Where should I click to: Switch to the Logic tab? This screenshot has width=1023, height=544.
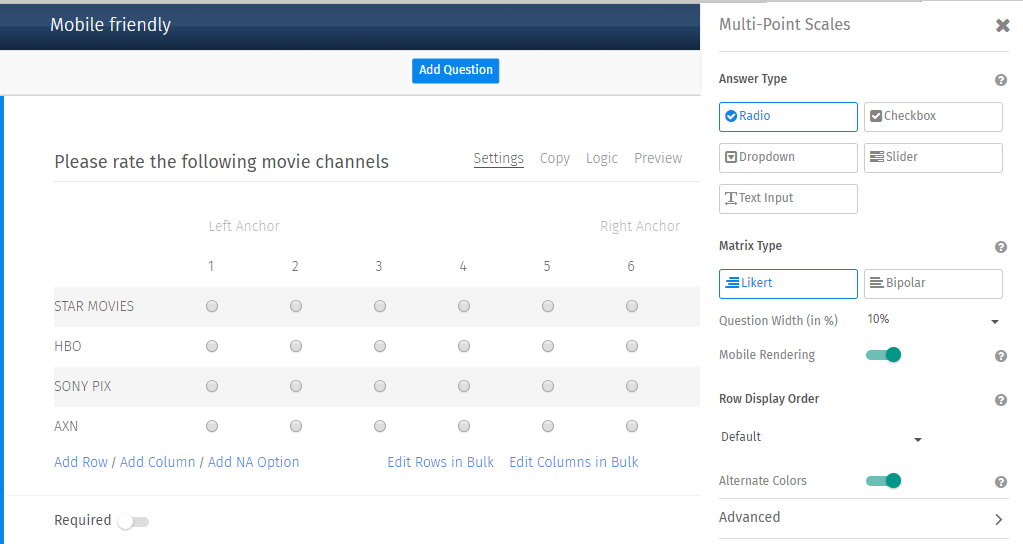pyautogui.click(x=601, y=158)
